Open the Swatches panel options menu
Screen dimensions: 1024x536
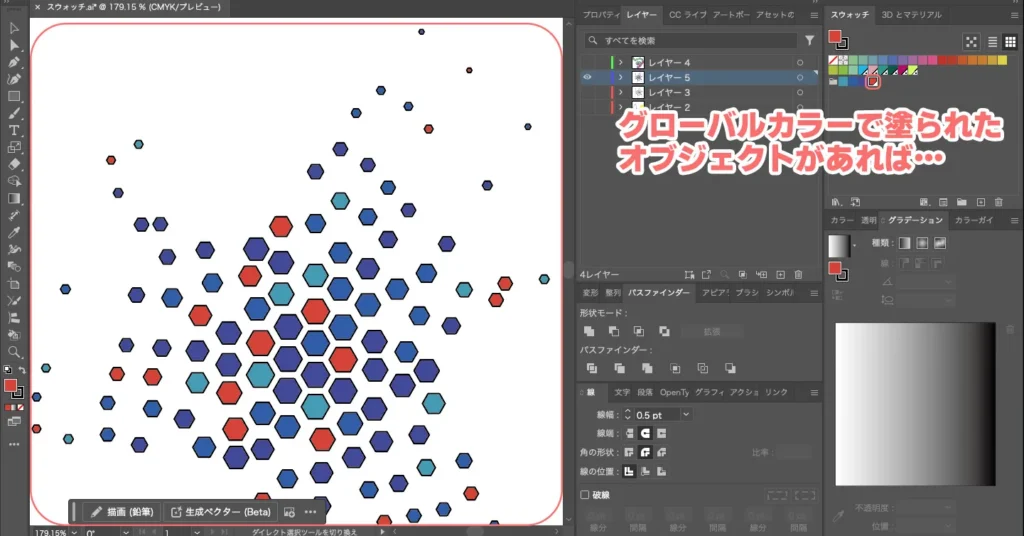click(1015, 15)
